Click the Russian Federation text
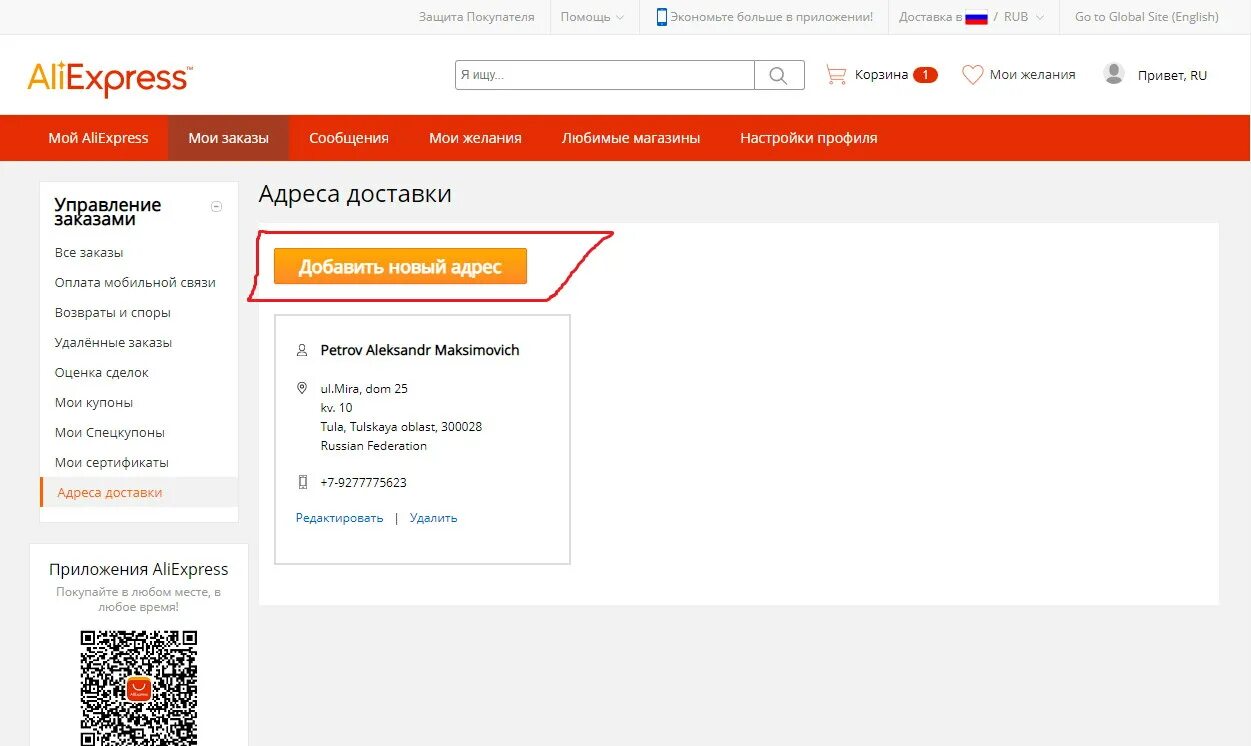 tap(373, 445)
